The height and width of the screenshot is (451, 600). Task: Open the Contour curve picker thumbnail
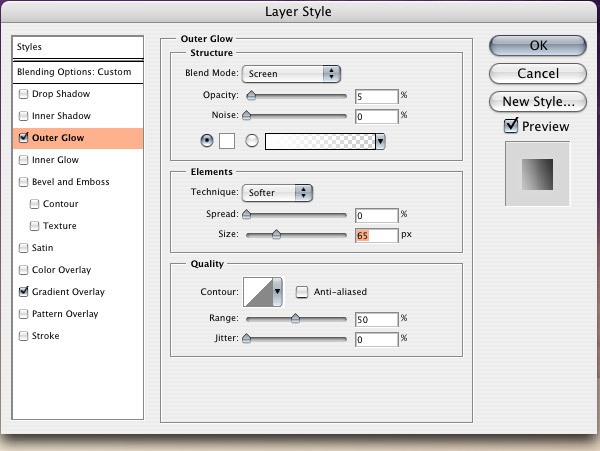(258, 292)
